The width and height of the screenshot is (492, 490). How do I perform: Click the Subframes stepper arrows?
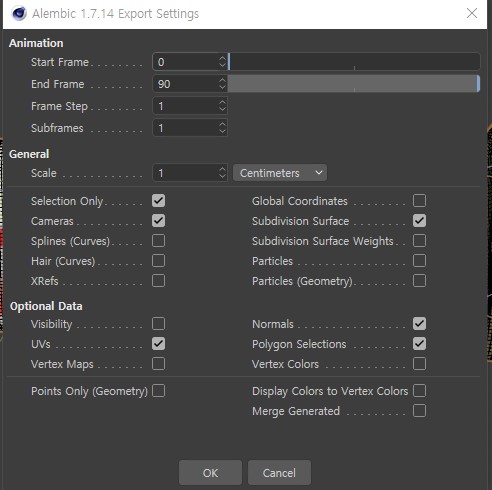[222, 128]
